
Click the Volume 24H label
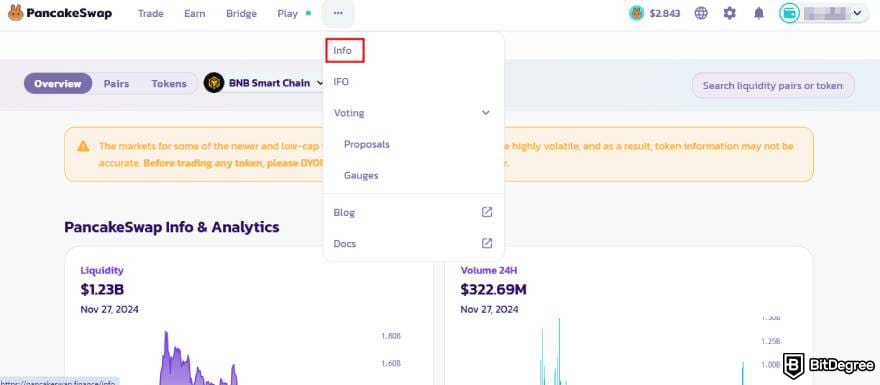click(x=489, y=271)
